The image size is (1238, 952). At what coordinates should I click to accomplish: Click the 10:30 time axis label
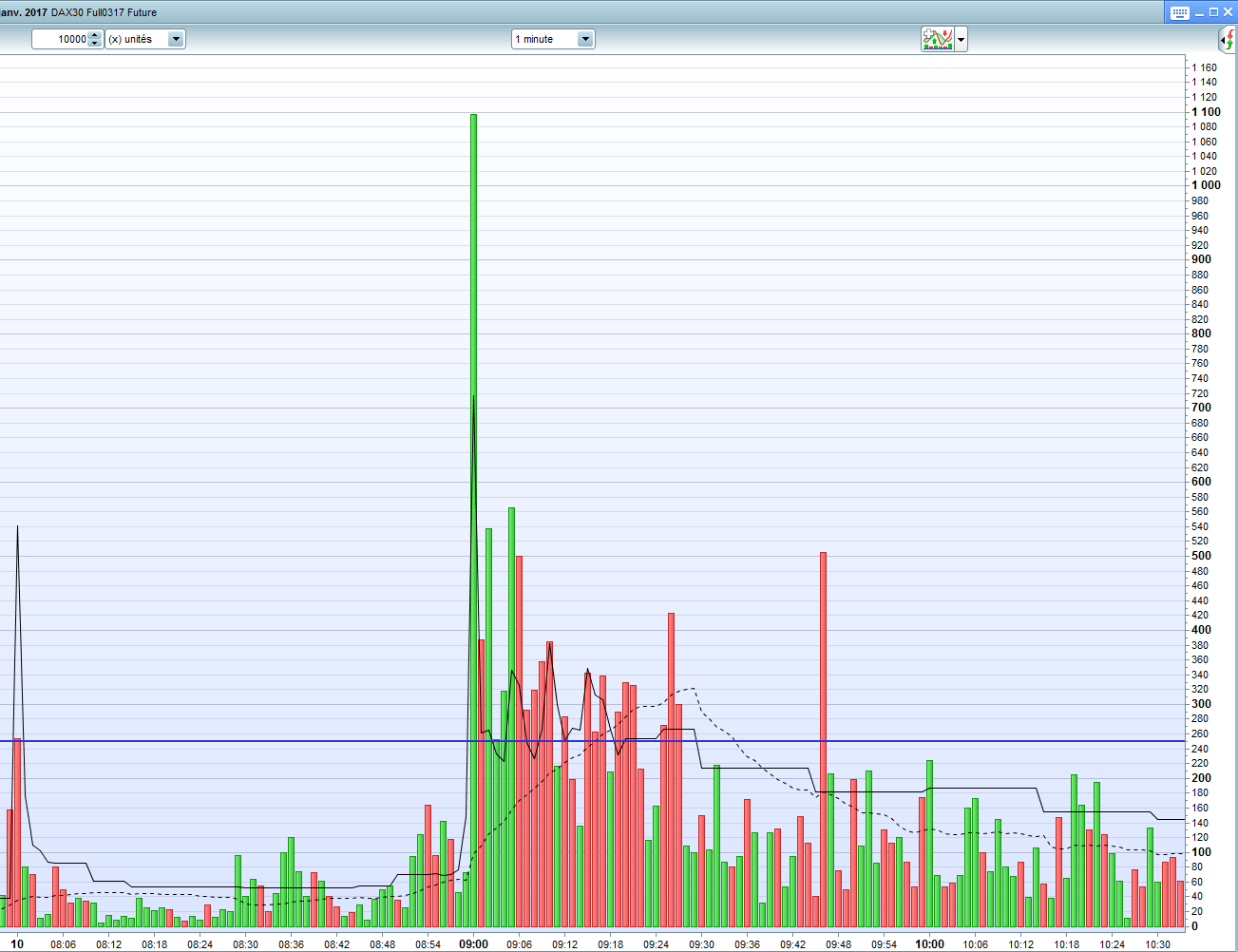click(1158, 944)
